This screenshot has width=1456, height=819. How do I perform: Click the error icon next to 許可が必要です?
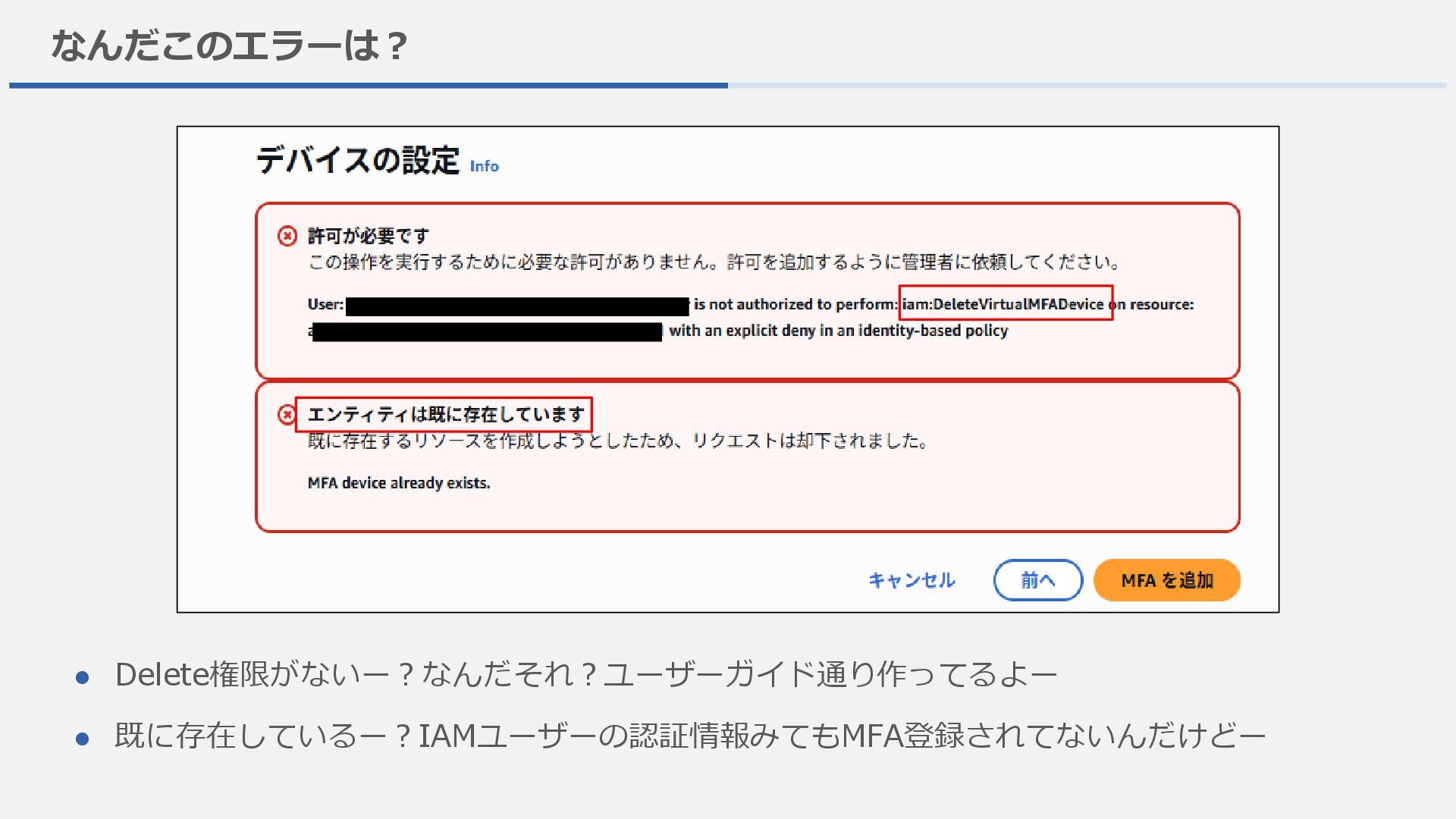(x=287, y=236)
